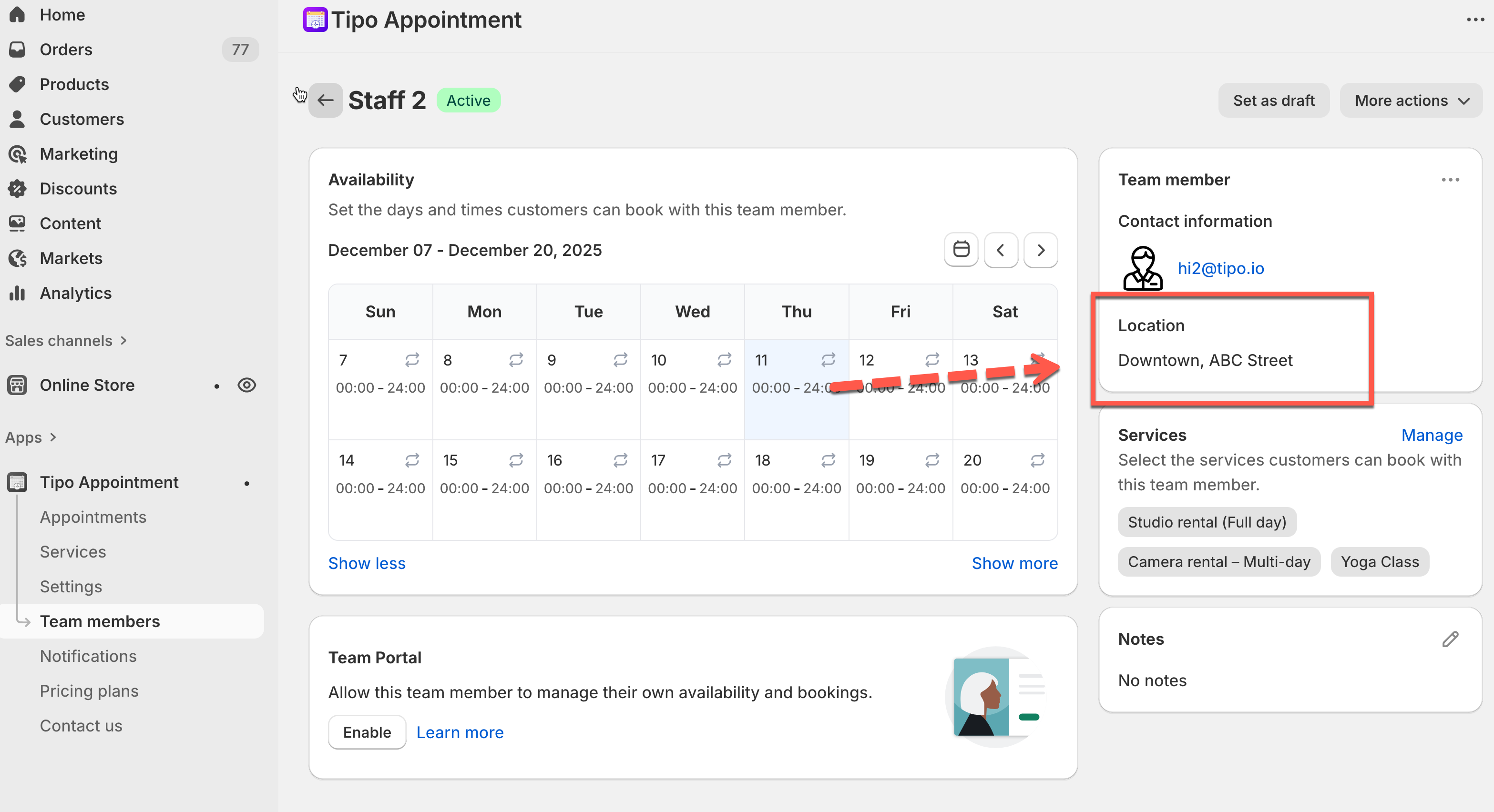Open the Team member three-dot menu
Viewport: 1494px width, 812px height.
pos(1450,180)
